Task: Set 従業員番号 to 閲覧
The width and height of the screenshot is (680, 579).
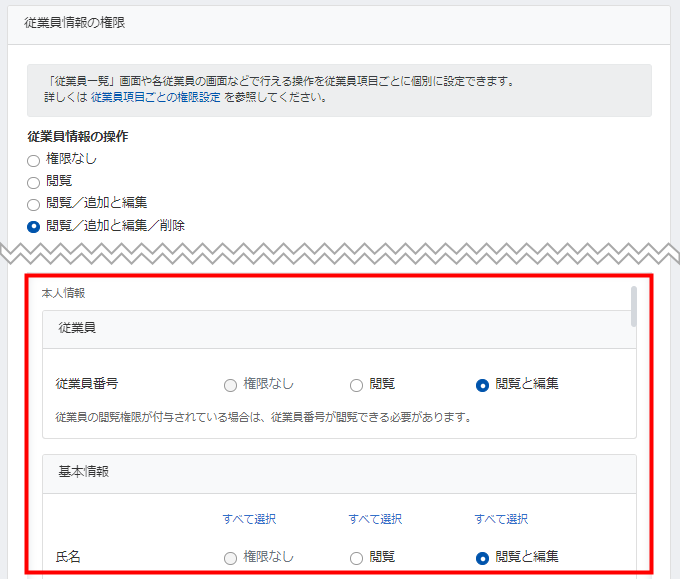Action: 356,385
